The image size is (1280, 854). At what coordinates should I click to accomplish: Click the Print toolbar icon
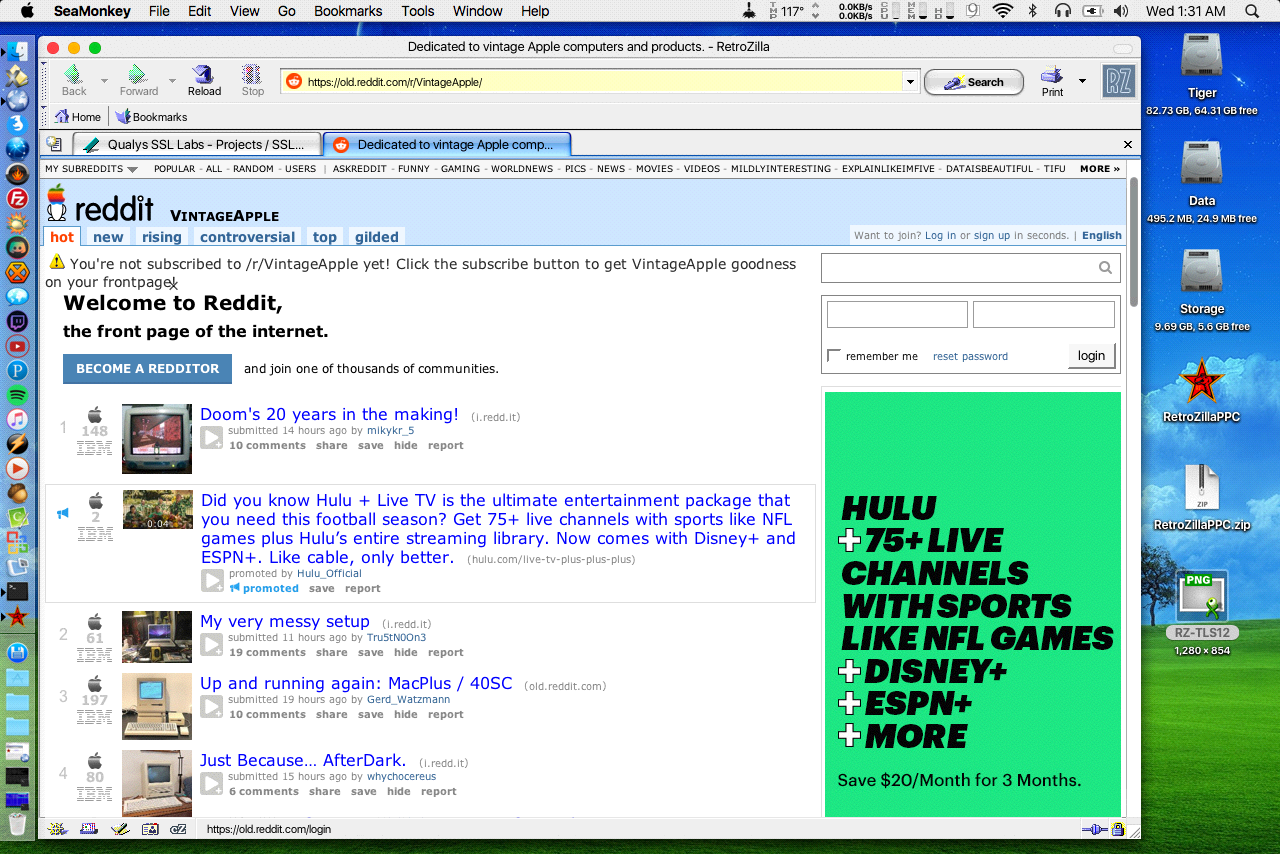click(x=1051, y=75)
